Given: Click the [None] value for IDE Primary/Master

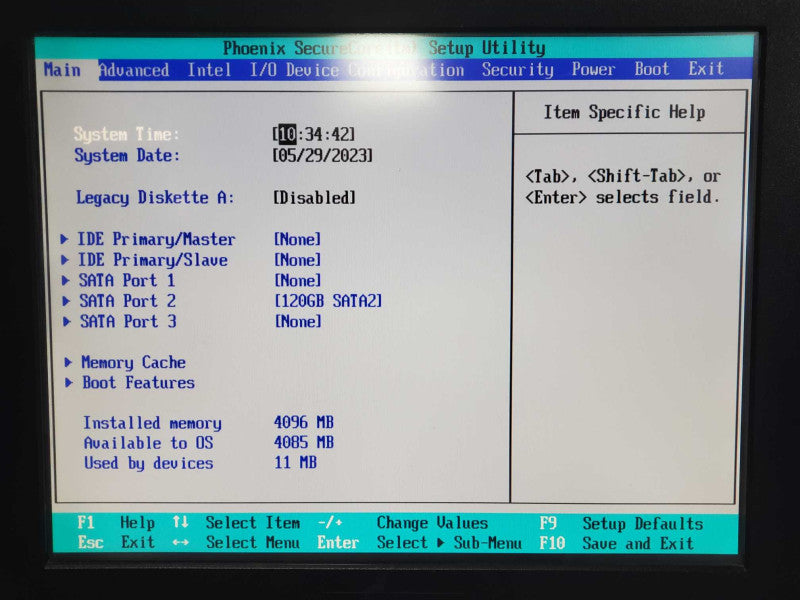Looking at the screenshot, I should [297, 239].
